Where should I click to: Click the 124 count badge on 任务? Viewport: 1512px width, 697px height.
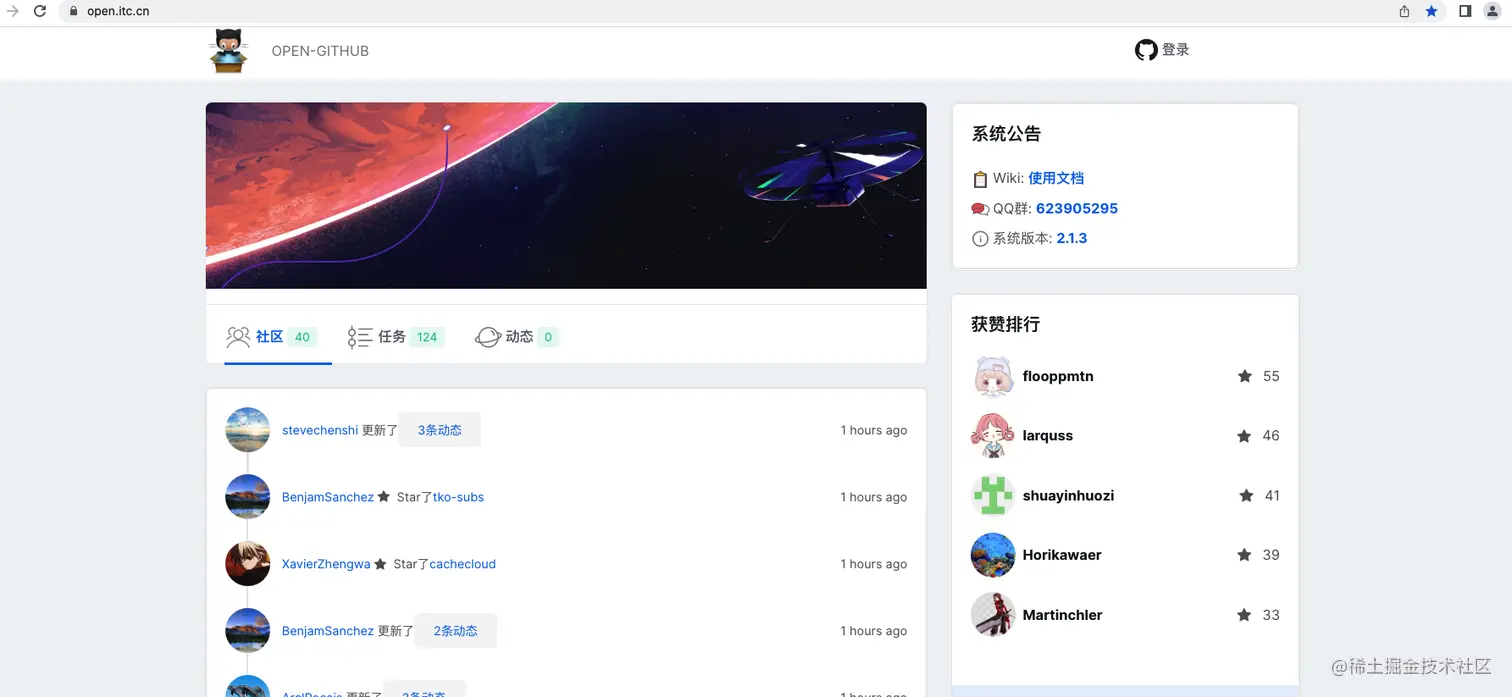[427, 337]
